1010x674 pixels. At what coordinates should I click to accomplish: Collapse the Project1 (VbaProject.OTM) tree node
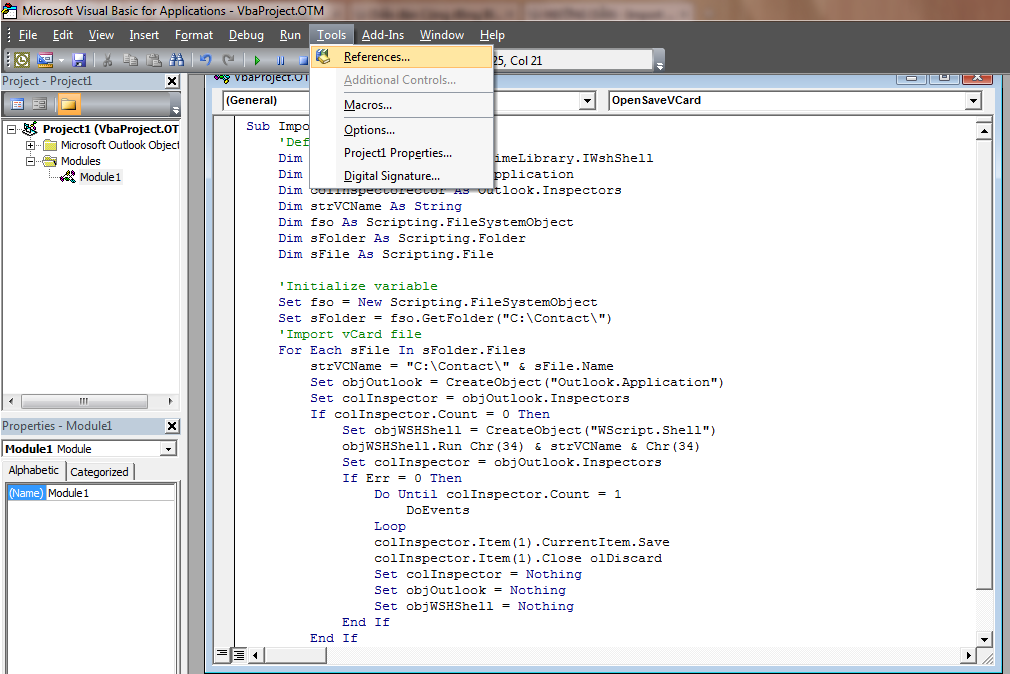12,129
